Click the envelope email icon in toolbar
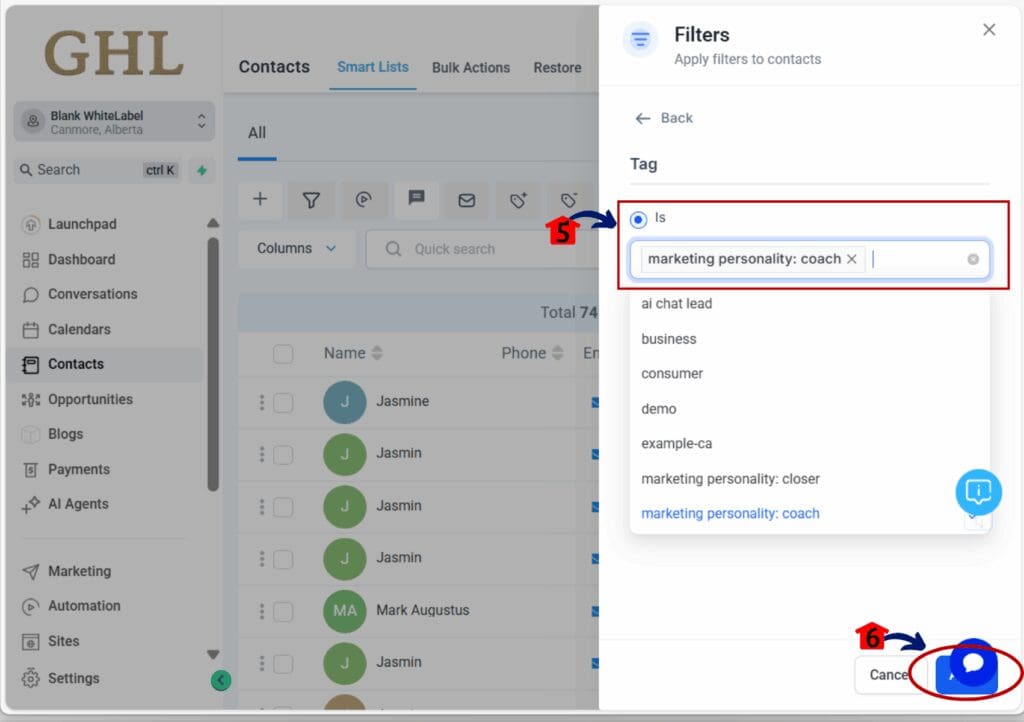 (466, 200)
